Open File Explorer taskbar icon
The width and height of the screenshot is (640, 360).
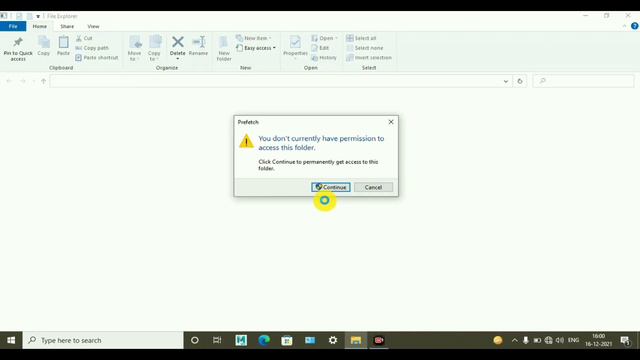(356, 340)
